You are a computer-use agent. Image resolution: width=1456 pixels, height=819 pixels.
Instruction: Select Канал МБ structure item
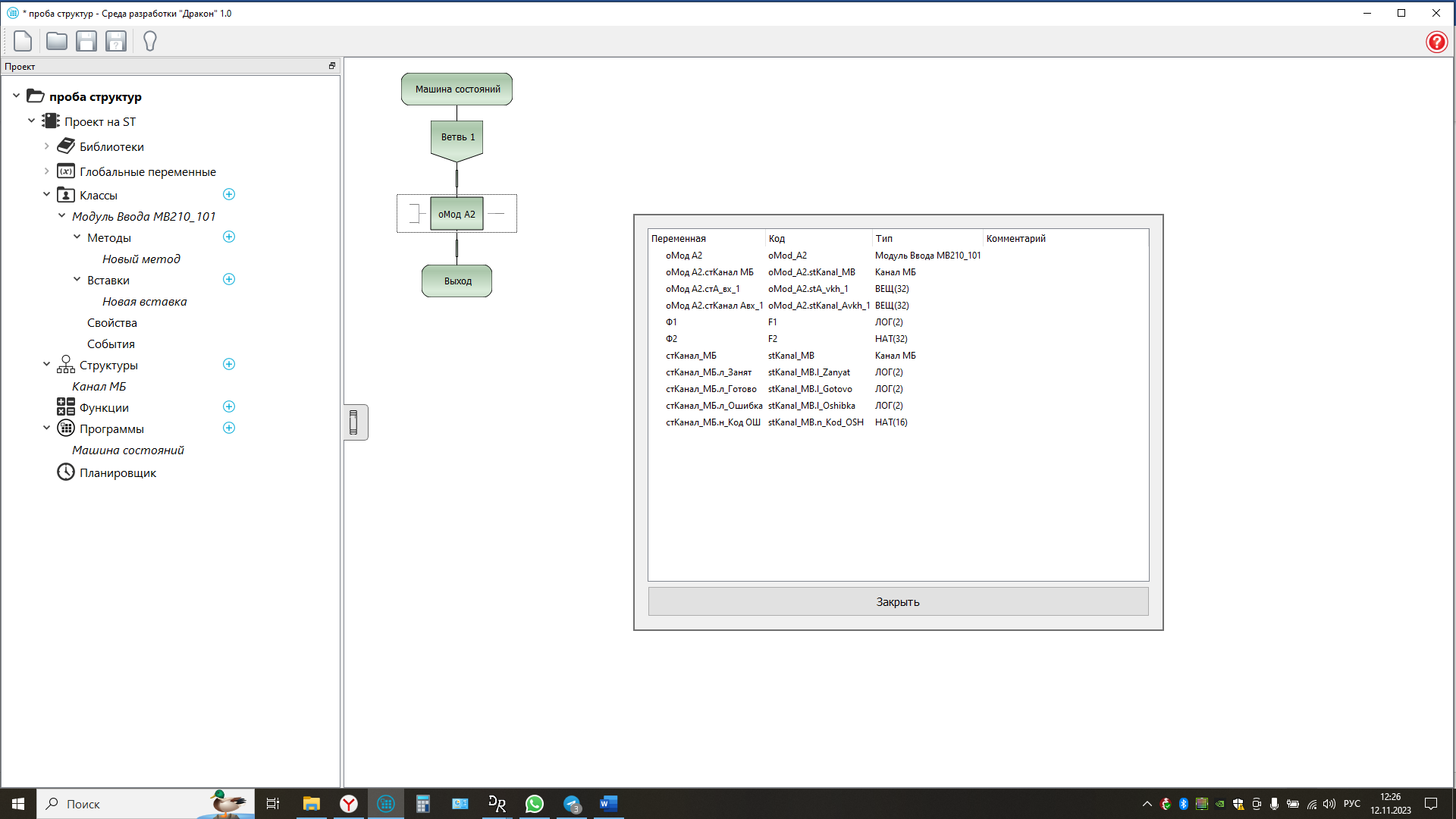[x=99, y=387]
